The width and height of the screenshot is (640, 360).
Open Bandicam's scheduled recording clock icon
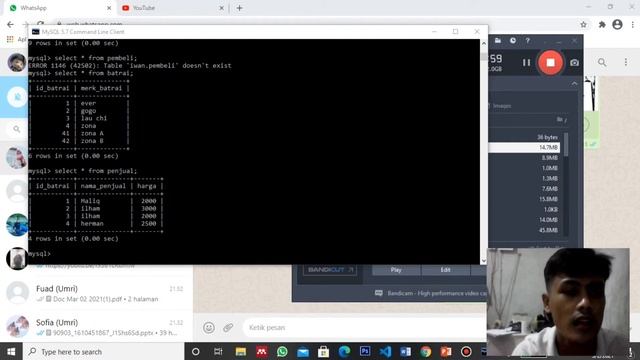coord(513,40)
